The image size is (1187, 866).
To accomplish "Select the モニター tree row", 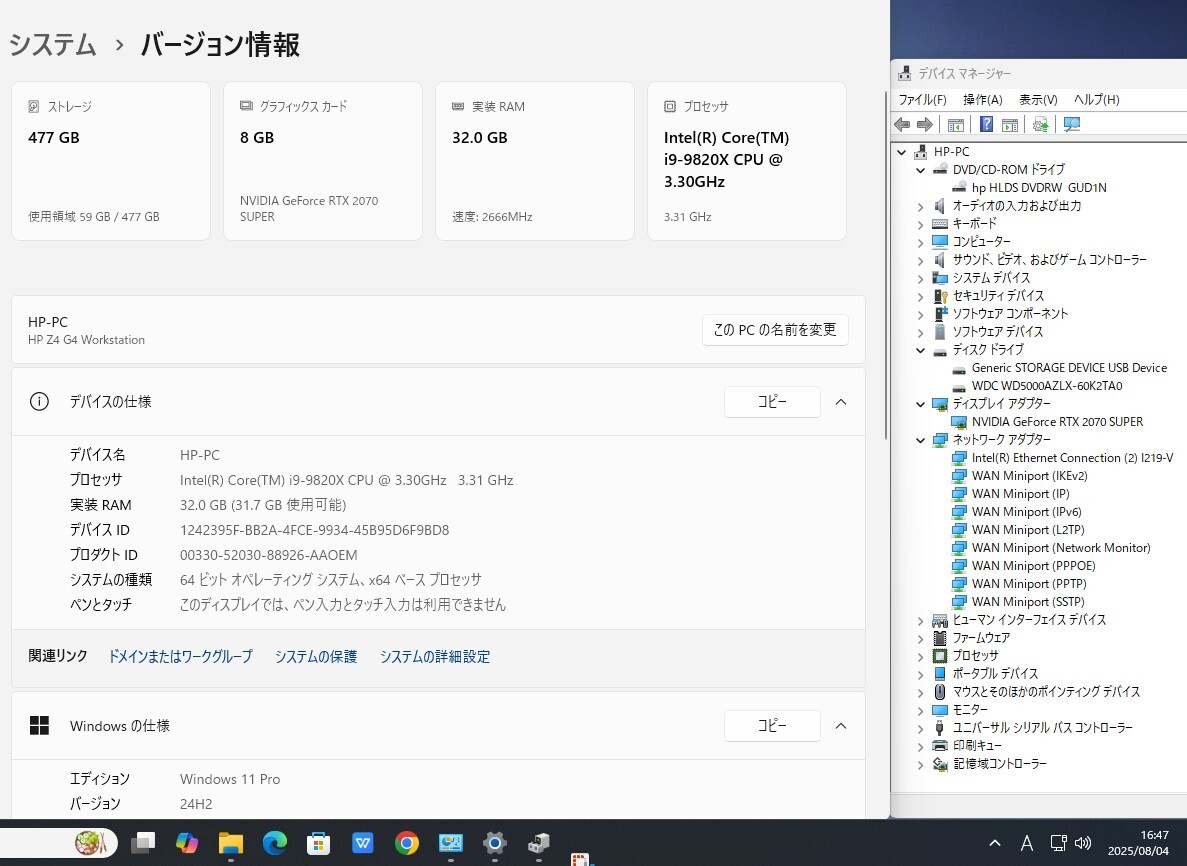I will (x=970, y=710).
